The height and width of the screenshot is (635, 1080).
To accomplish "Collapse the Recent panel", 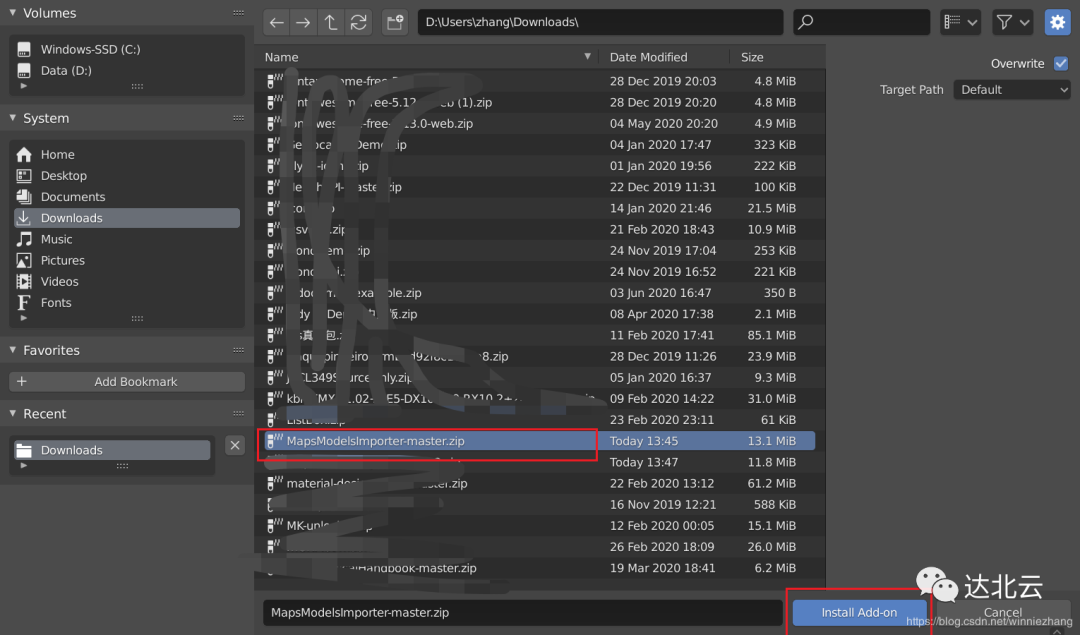I will tap(12, 413).
